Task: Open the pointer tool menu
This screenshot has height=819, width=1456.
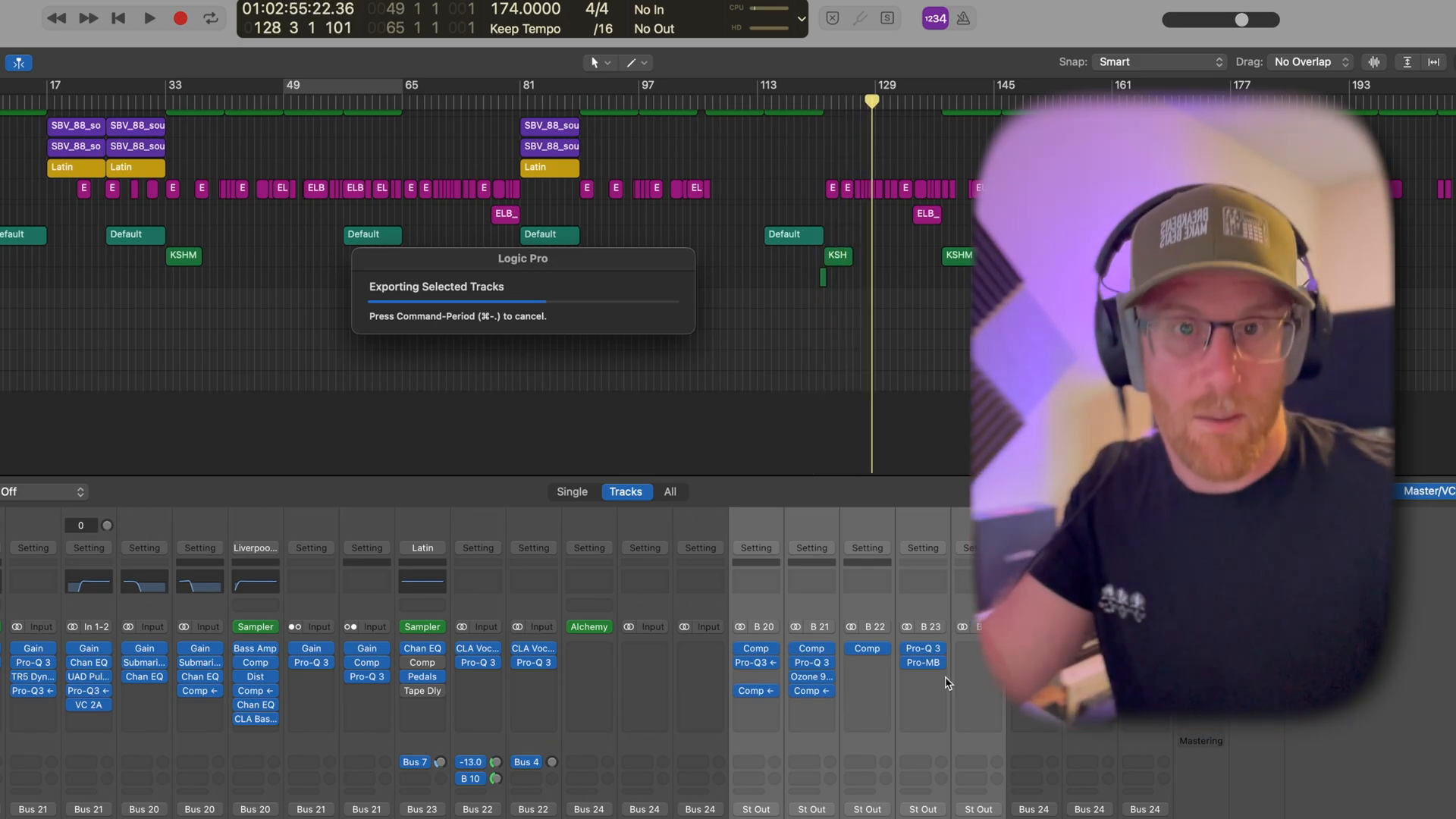Action: pyautogui.click(x=599, y=63)
